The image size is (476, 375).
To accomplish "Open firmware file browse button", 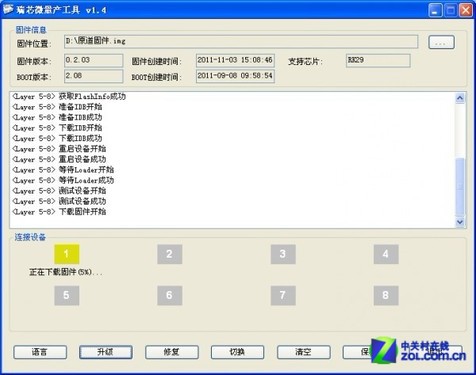I will [x=441, y=42].
